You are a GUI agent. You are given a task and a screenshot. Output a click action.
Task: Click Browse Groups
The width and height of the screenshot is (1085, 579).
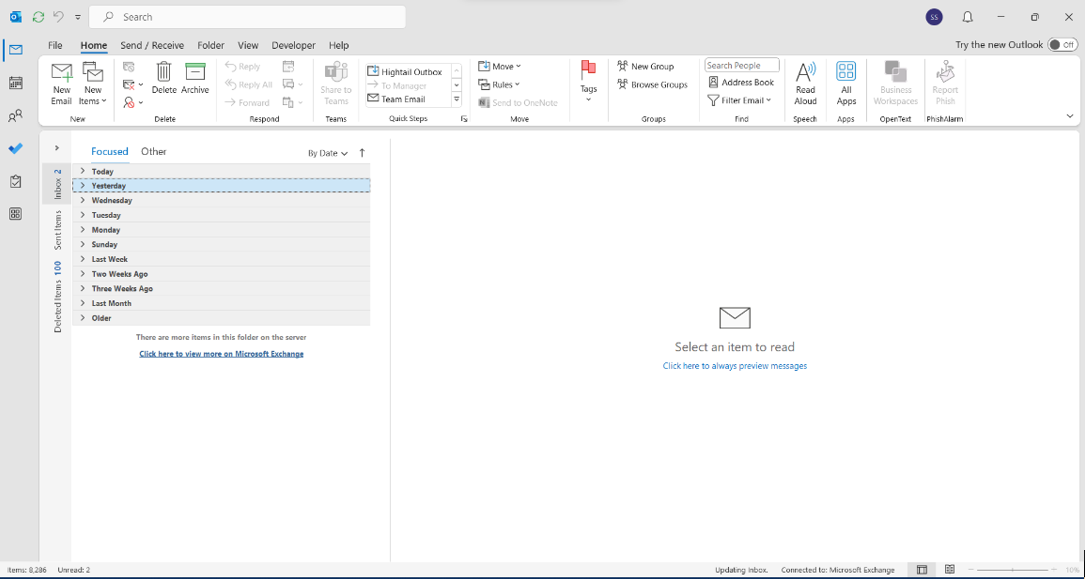click(652, 84)
